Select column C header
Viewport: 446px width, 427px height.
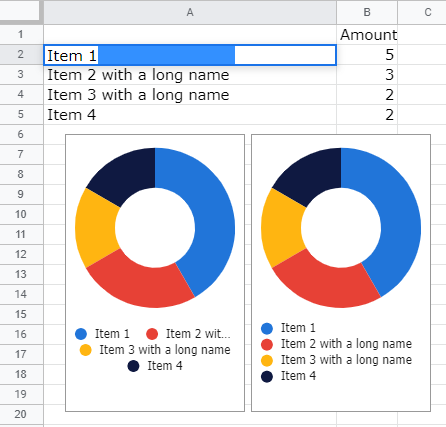[x=428, y=12]
